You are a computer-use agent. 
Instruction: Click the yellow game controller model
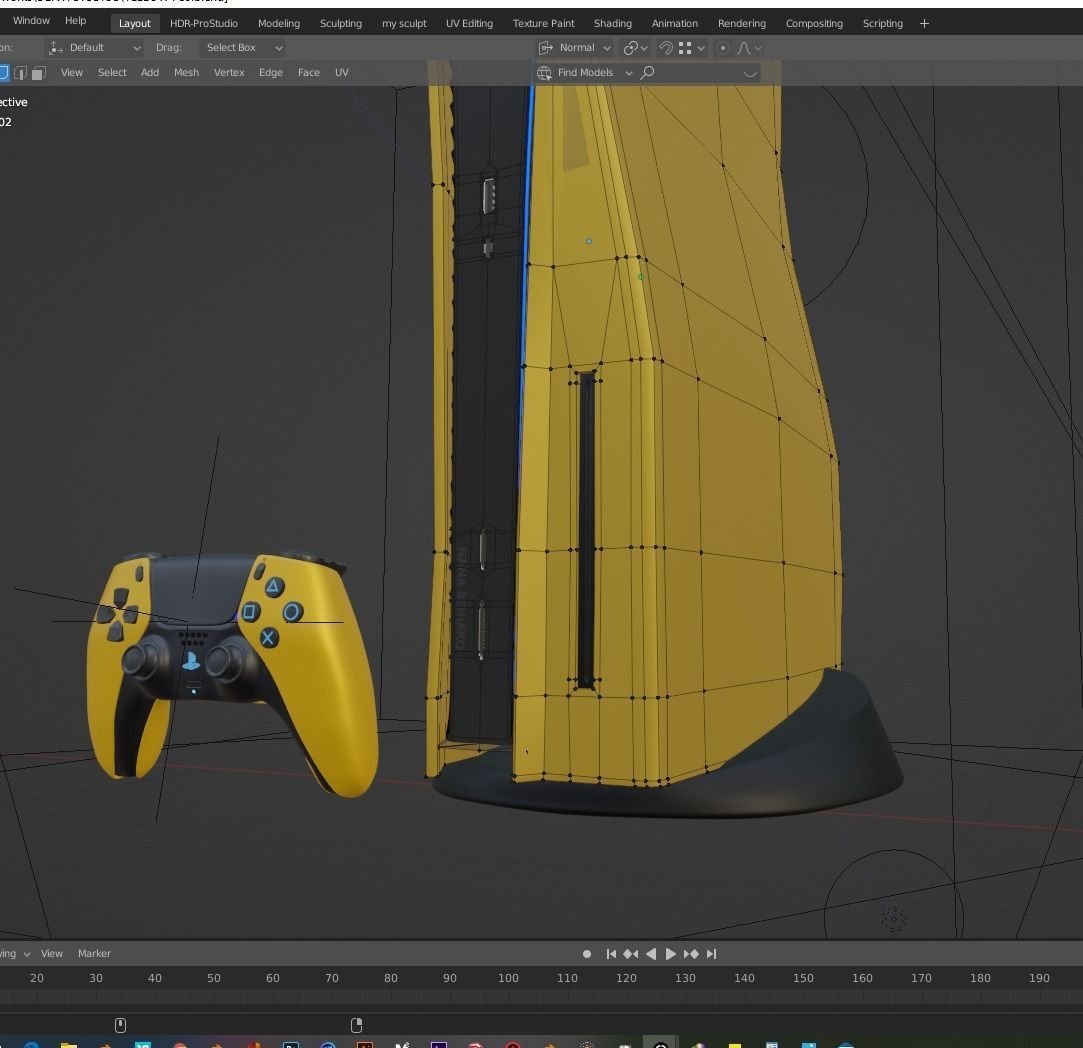(x=233, y=674)
